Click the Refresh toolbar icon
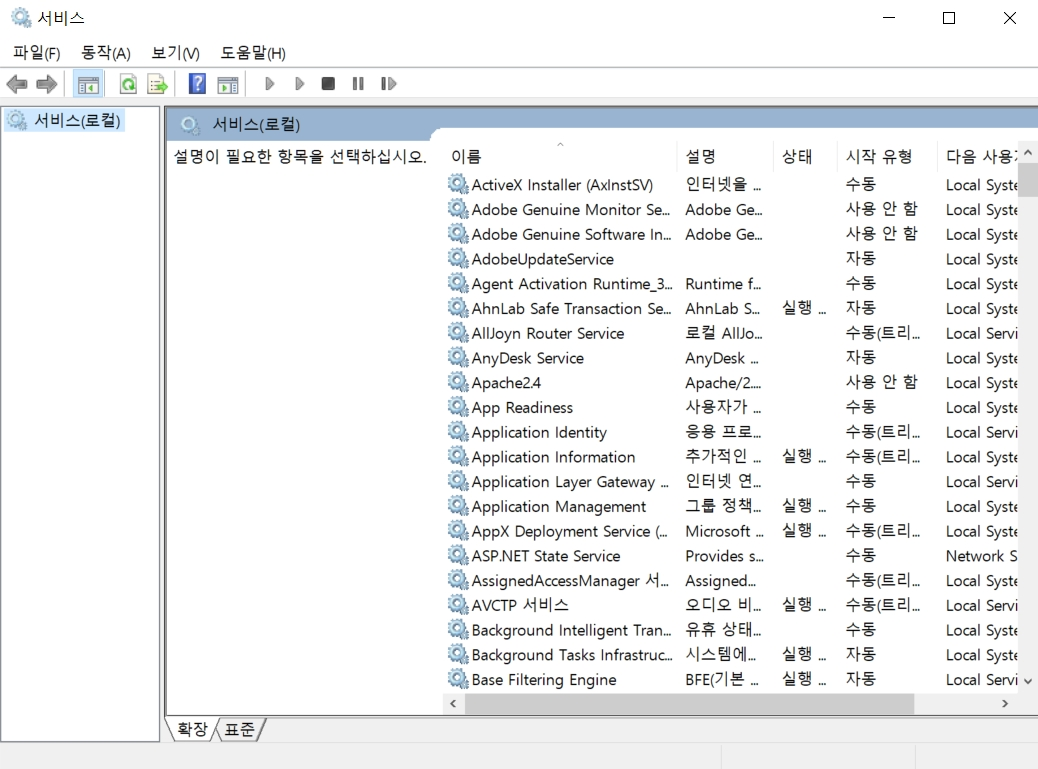The height and width of the screenshot is (769, 1038). [x=128, y=84]
